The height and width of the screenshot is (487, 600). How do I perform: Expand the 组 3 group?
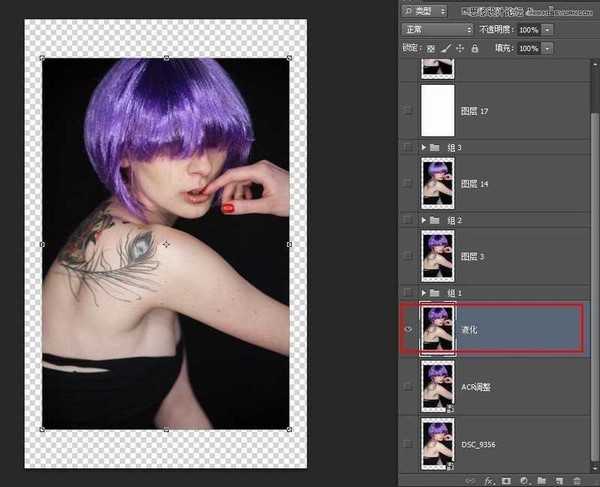(426, 147)
